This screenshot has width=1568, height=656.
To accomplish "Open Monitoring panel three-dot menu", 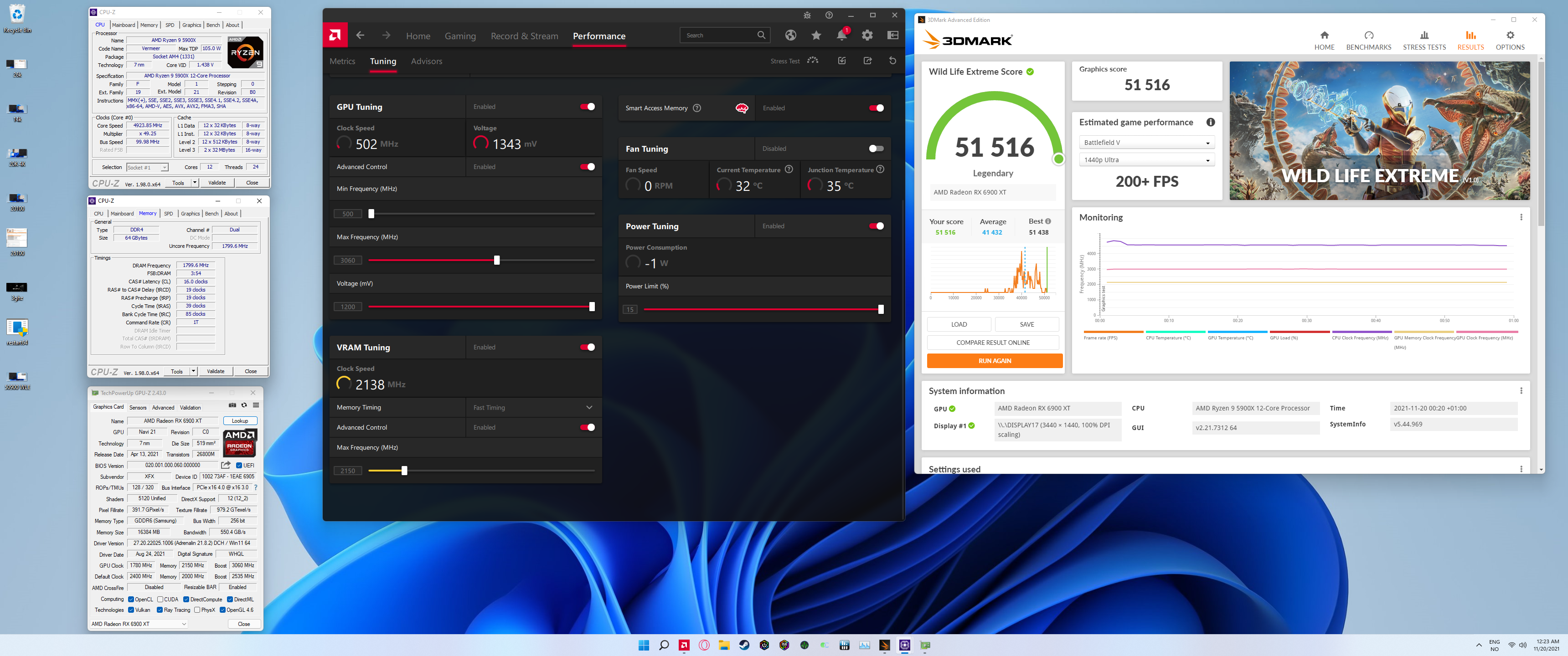I will click(1521, 217).
